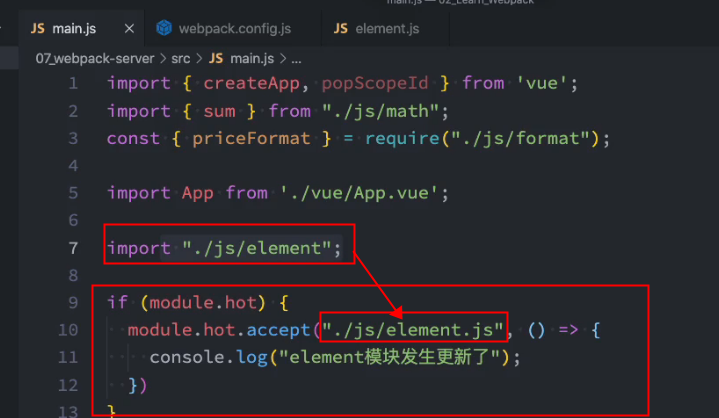The height and width of the screenshot is (418, 719).
Task: Click the if keyword on line 9
Action: tap(117, 303)
